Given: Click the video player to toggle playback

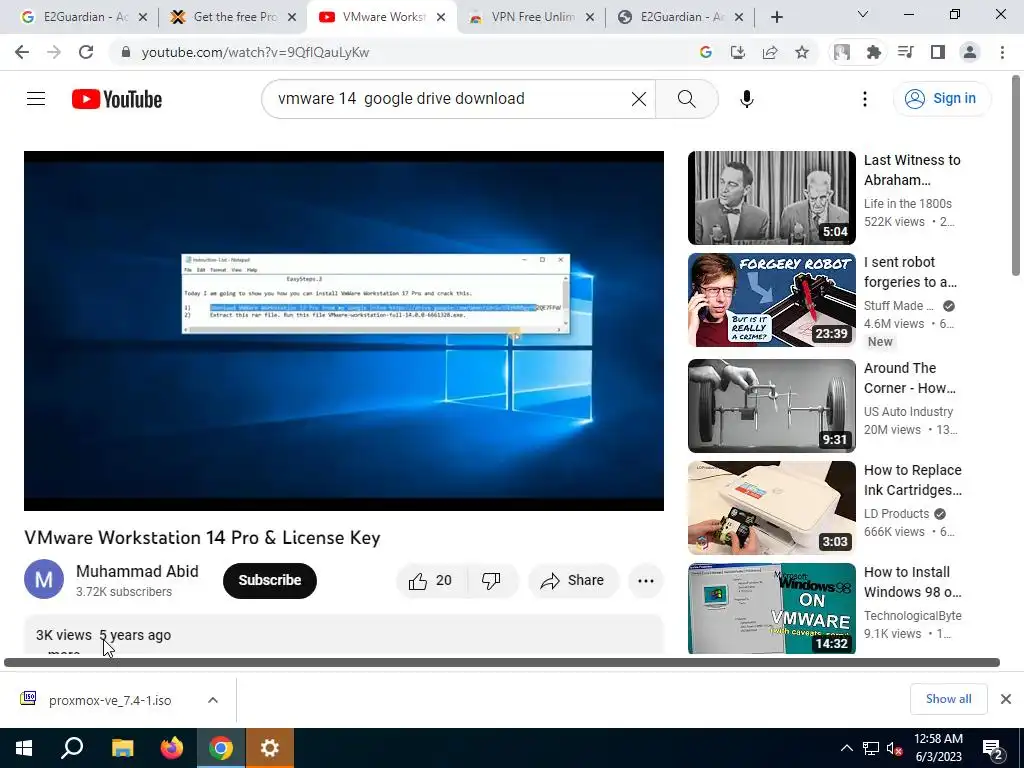Looking at the screenshot, I should click(344, 330).
